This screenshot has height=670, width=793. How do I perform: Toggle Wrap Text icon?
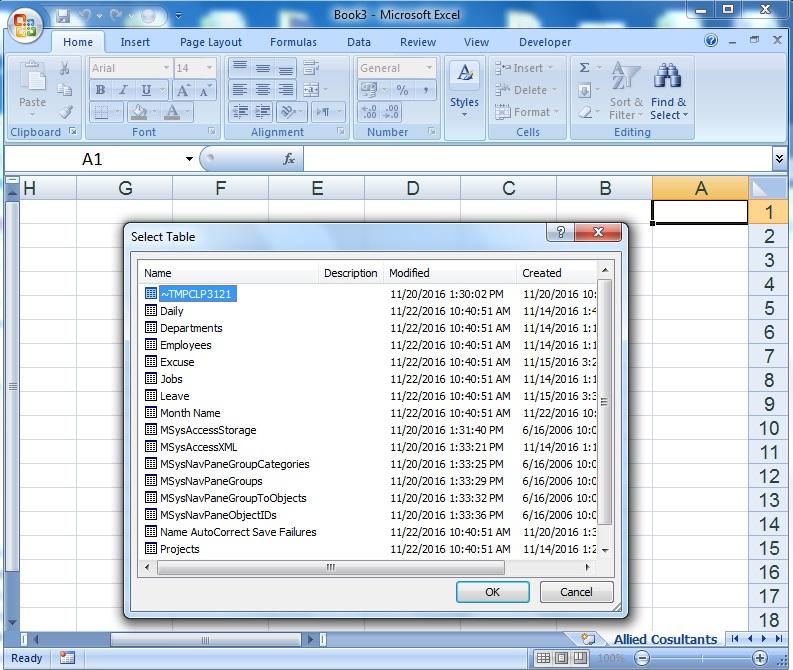coord(311,68)
